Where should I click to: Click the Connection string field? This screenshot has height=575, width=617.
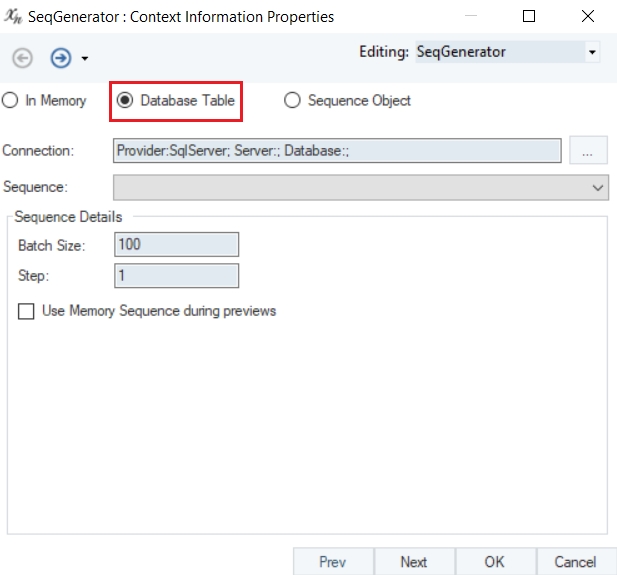tap(337, 151)
